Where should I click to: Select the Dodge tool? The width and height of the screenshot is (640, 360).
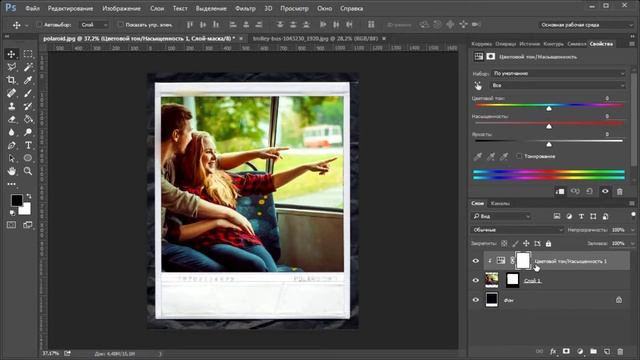point(28,132)
